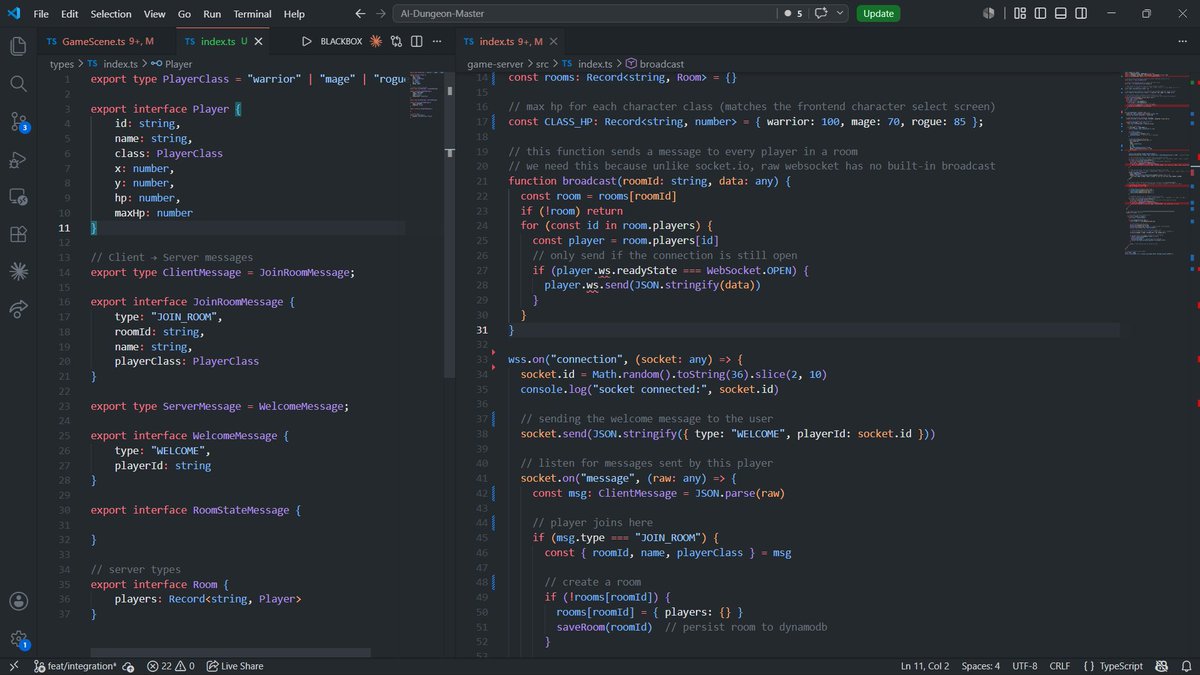Open the Explorer view in activity bar

click(18, 46)
